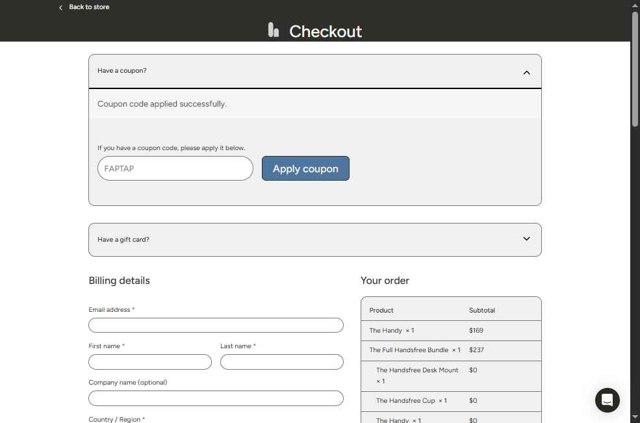Focus the Email address field
The image size is (640, 423).
216,325
